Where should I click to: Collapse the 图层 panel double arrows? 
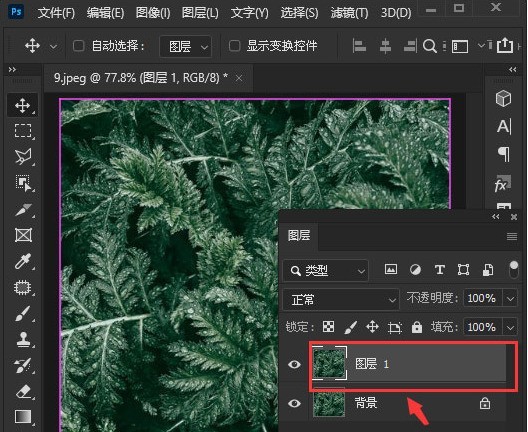(x=496, y=217)
